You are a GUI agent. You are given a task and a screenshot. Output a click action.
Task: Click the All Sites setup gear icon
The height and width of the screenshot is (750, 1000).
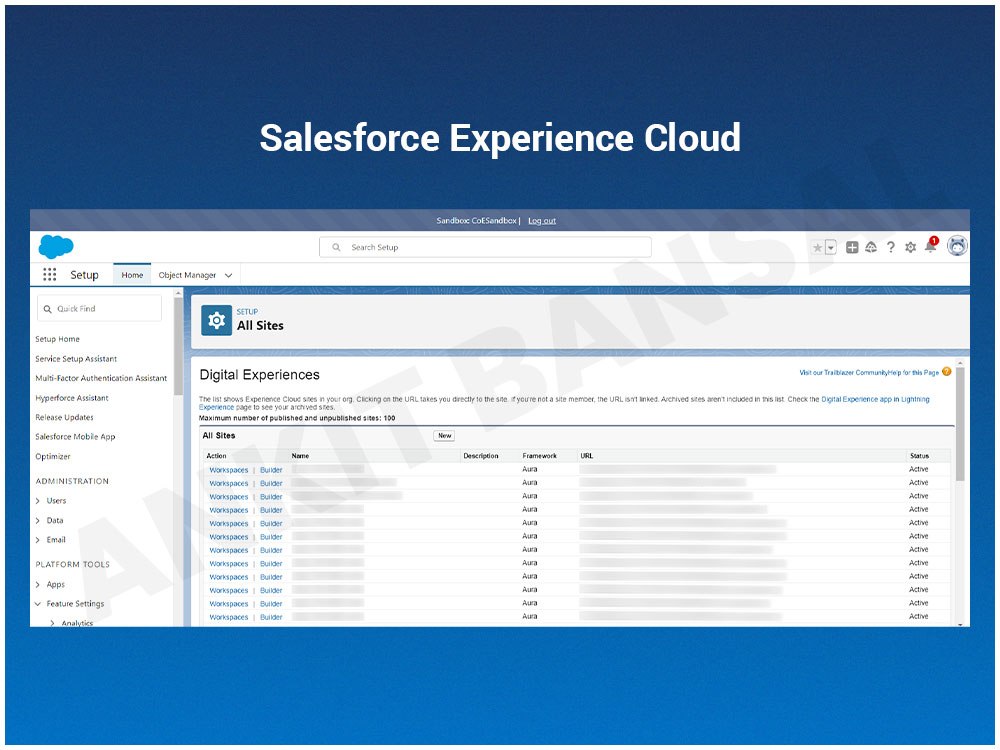216,320
